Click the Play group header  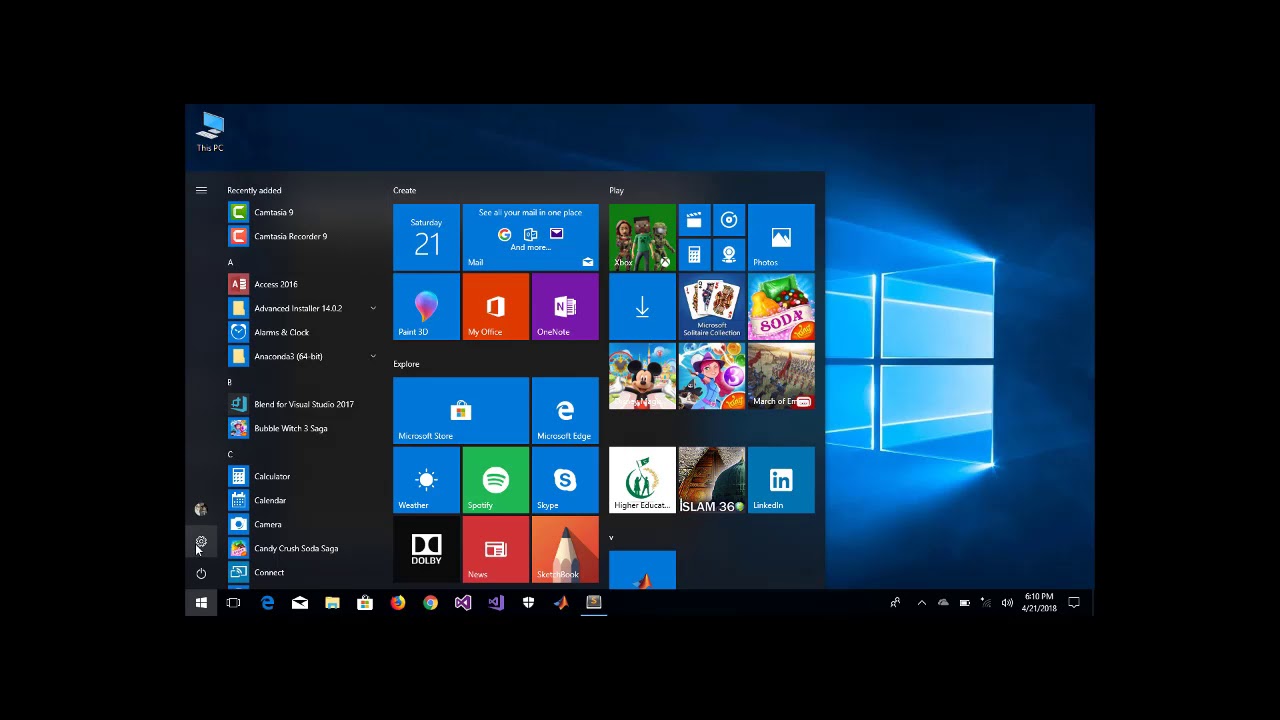point(616,190)
